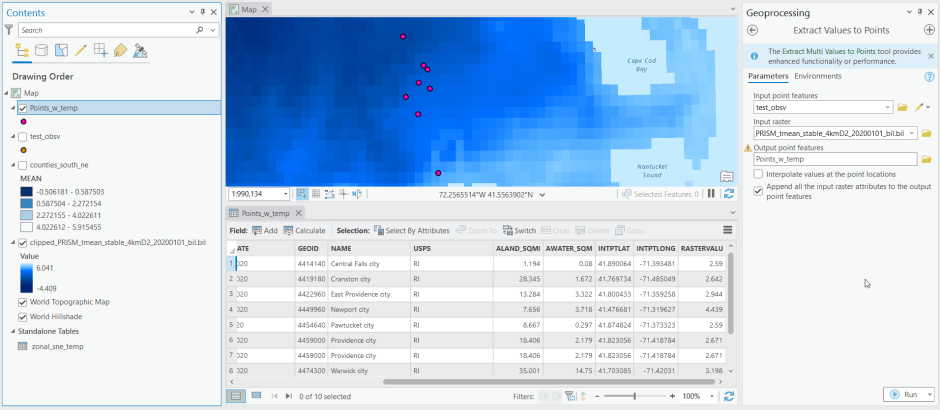This screenshot has width=940, height=410.
Task: Go back in Geoprocessing pane
Action: [753, 30]
